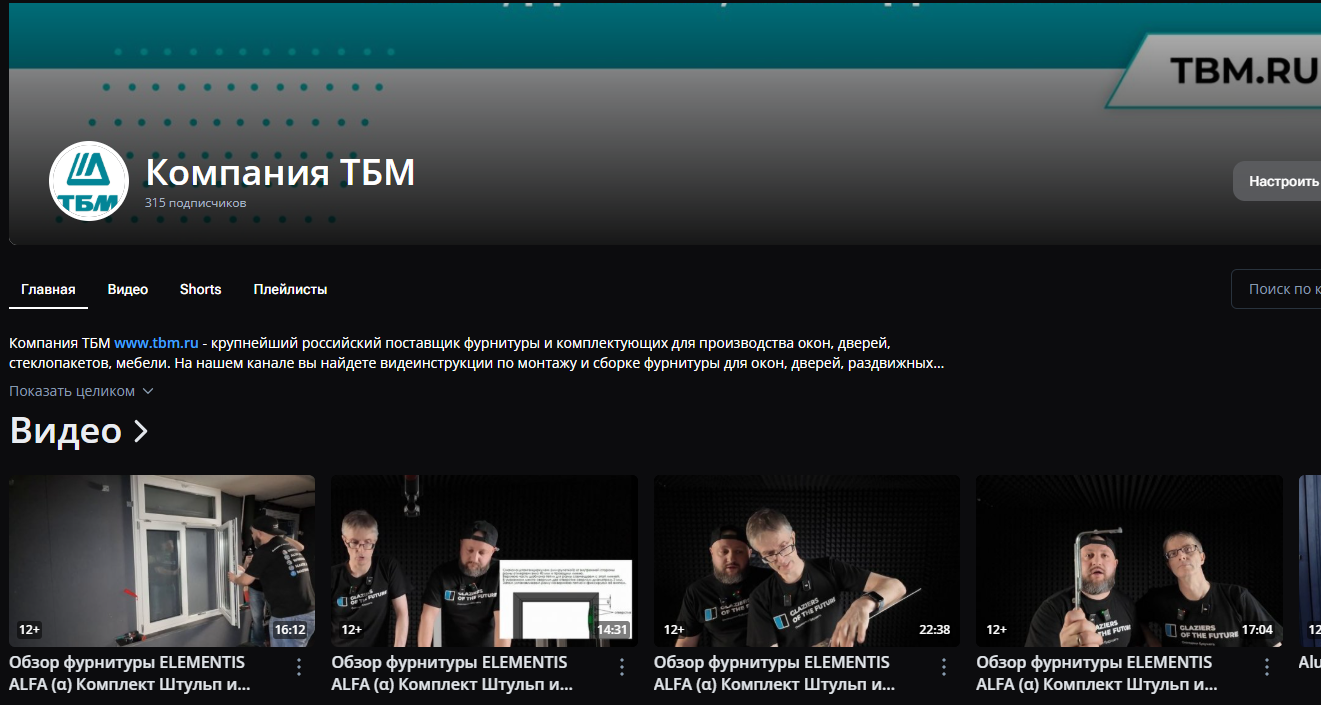1321x705 pixels.
Task: Click three-dot menu of the 22:38 video
Action: pos(944,667)
